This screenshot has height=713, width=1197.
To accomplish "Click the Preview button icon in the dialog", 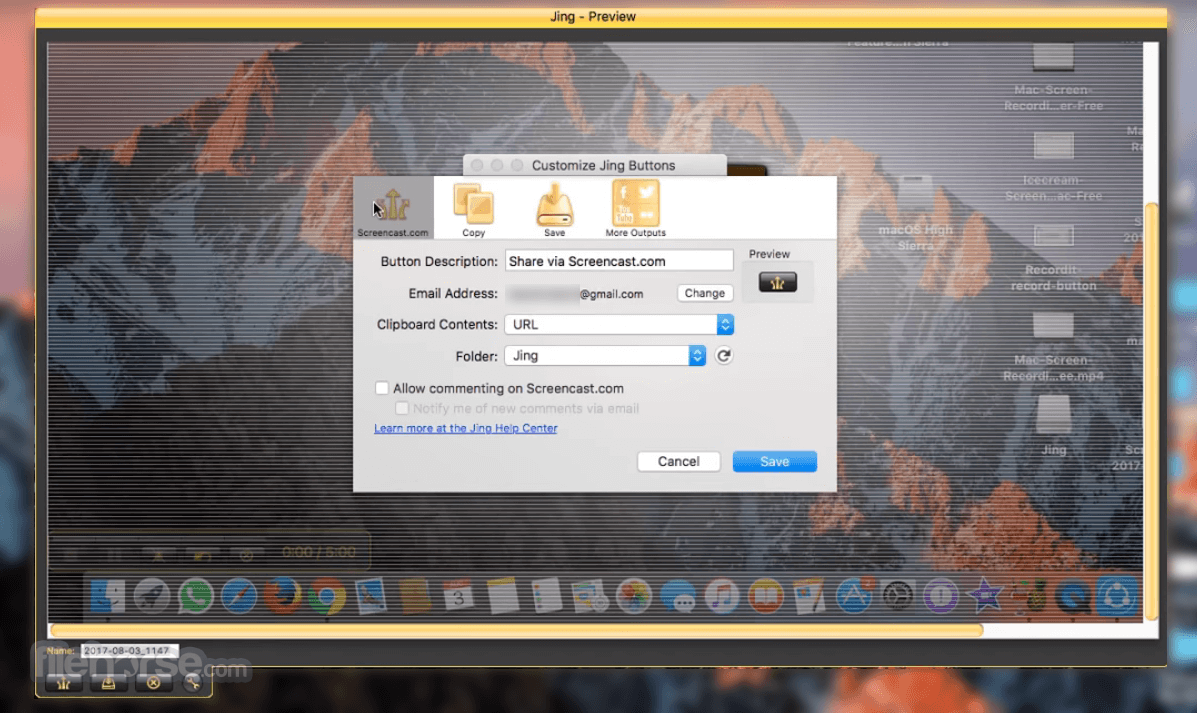I will [777, 282].
